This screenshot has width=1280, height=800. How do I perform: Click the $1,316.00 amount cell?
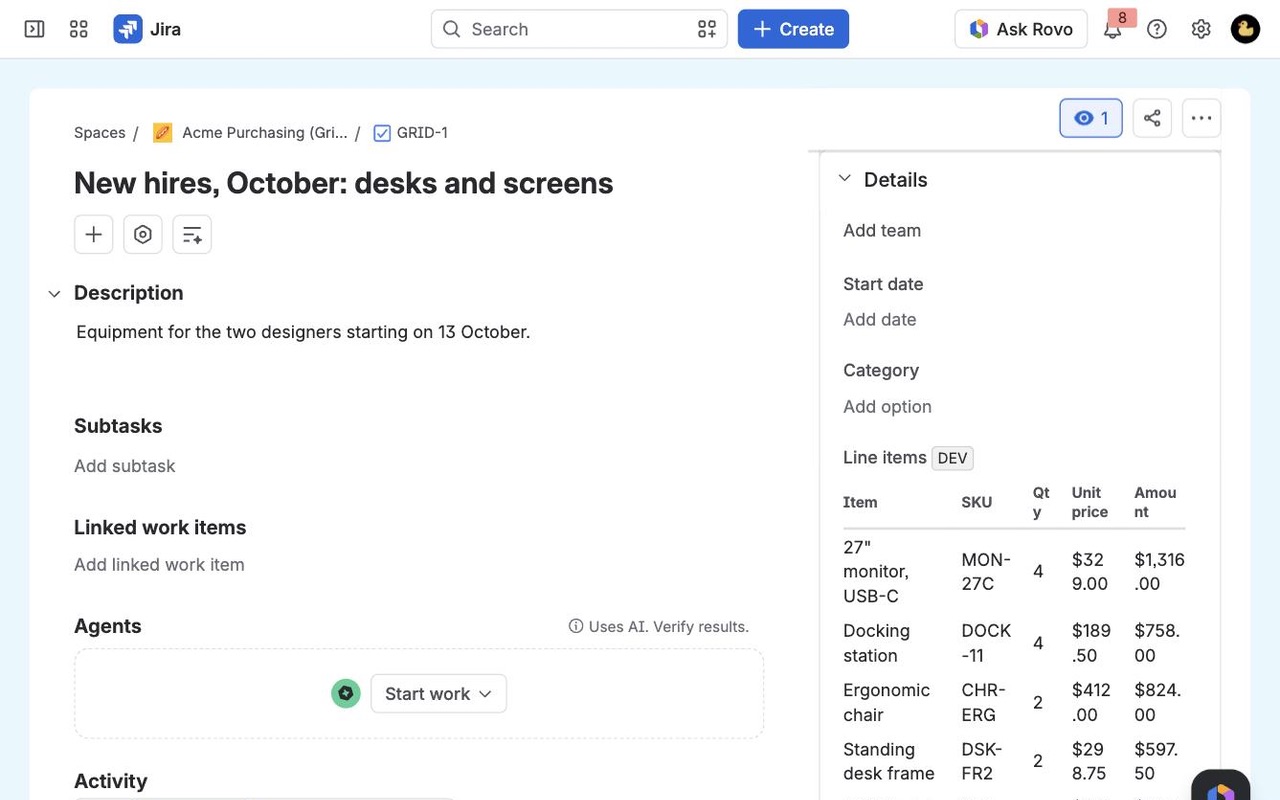coord(1159,571)
